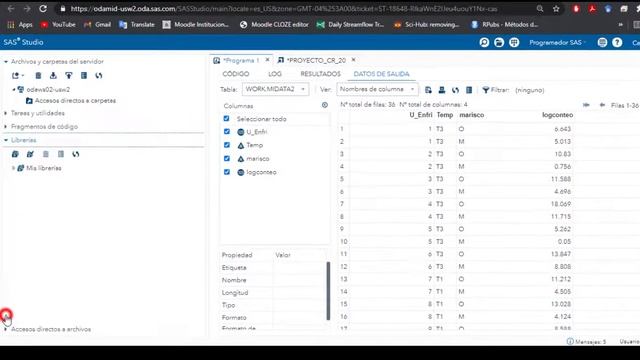This screenshot has width=640, height=360.
Task: Click the print table icon in data toolbar
Action: [x=442, y=90]
